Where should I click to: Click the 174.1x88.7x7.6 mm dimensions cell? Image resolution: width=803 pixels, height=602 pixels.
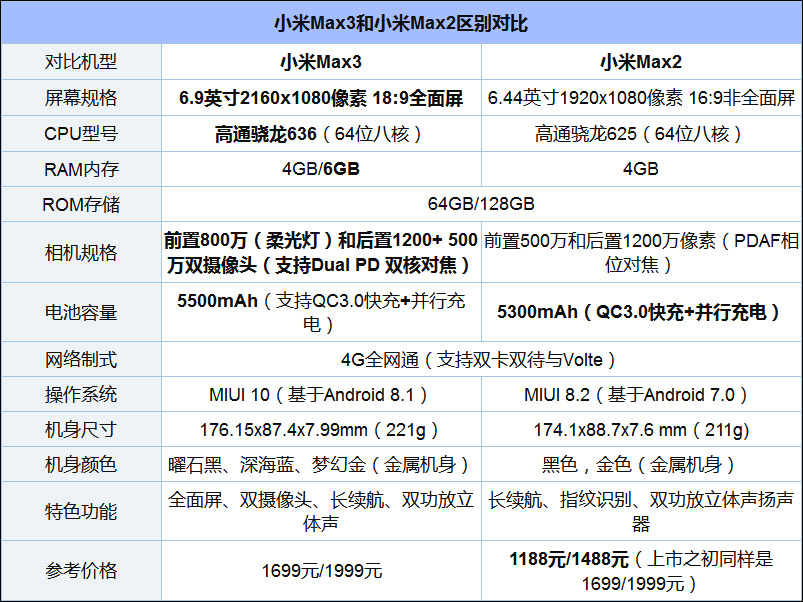tap(641, 429)
